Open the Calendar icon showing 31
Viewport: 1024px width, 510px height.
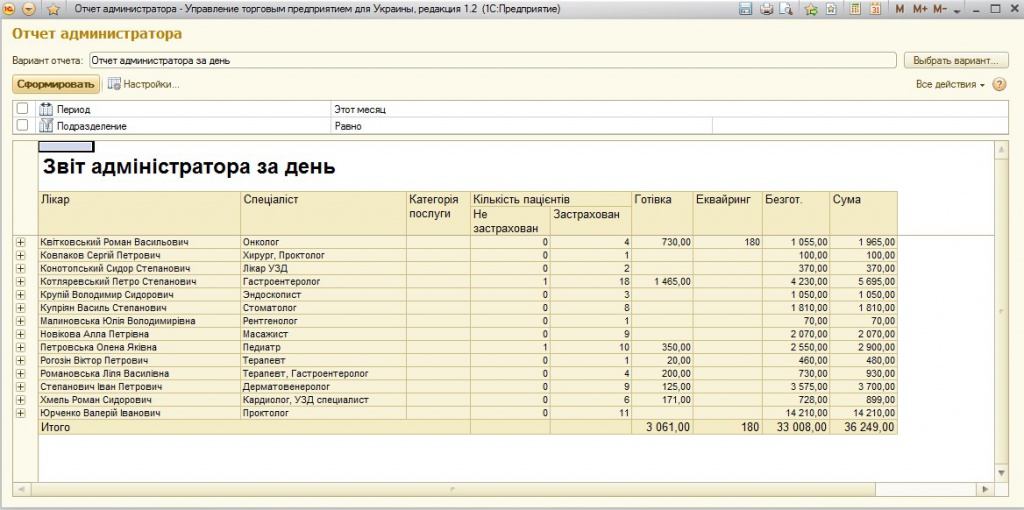coord(875,9)
